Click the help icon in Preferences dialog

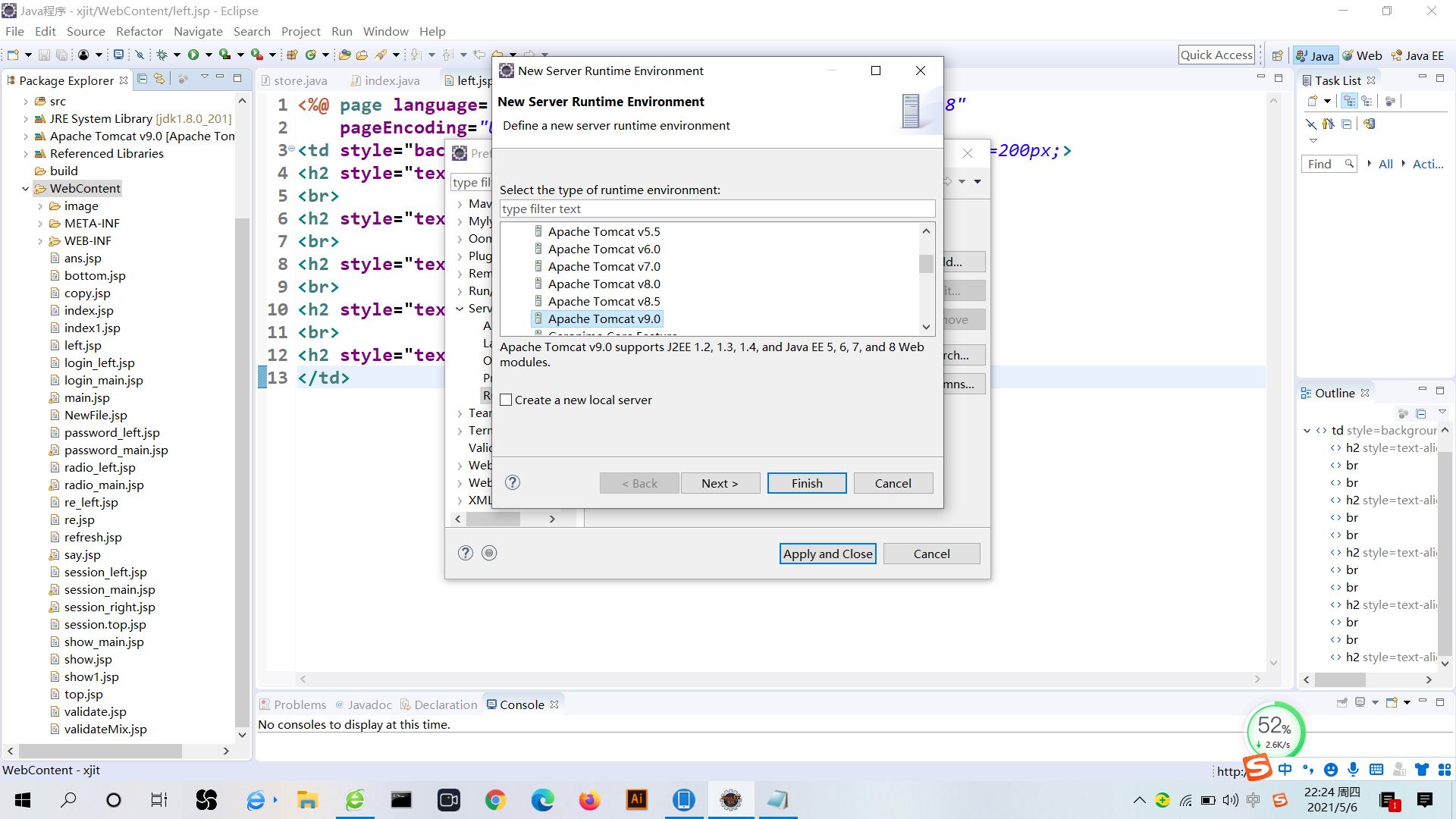click(466, 553)
